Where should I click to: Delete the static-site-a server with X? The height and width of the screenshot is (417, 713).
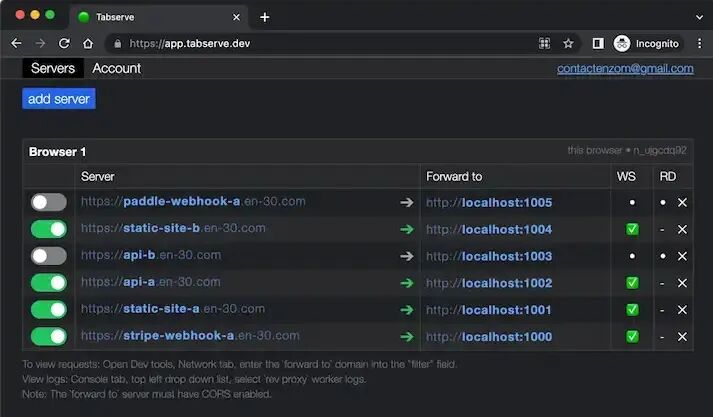[x=682, y=310]
